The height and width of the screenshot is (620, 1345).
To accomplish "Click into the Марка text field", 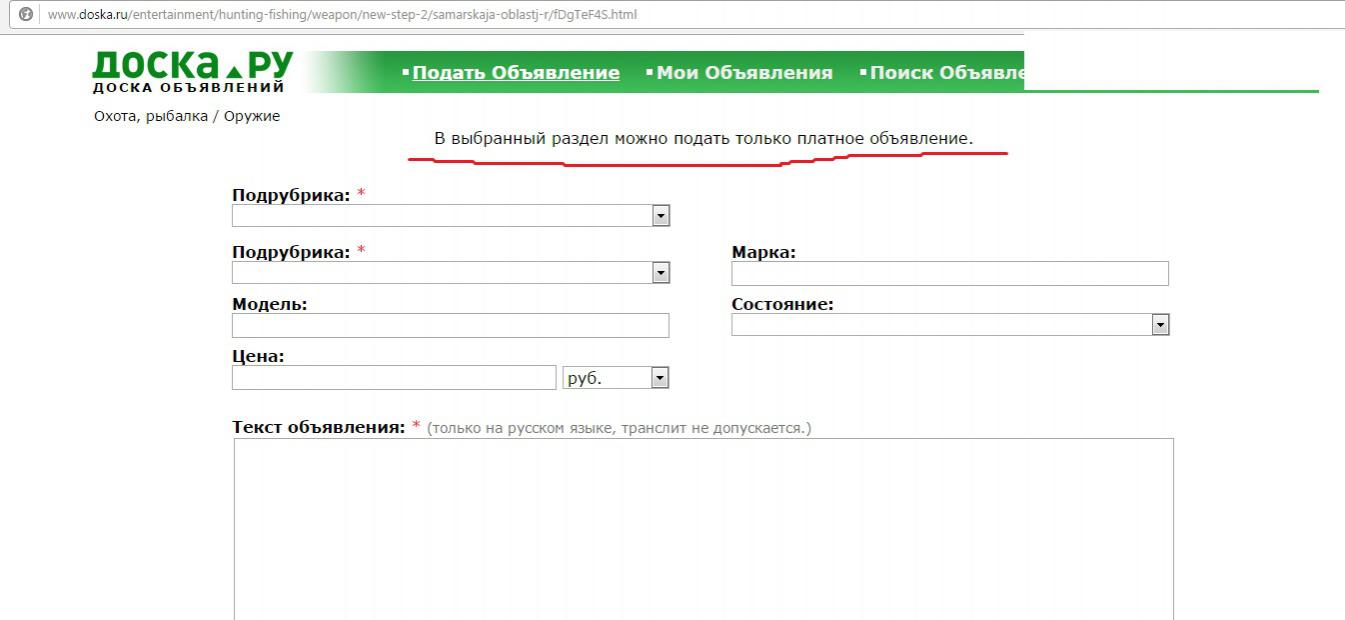I will 949,274.
